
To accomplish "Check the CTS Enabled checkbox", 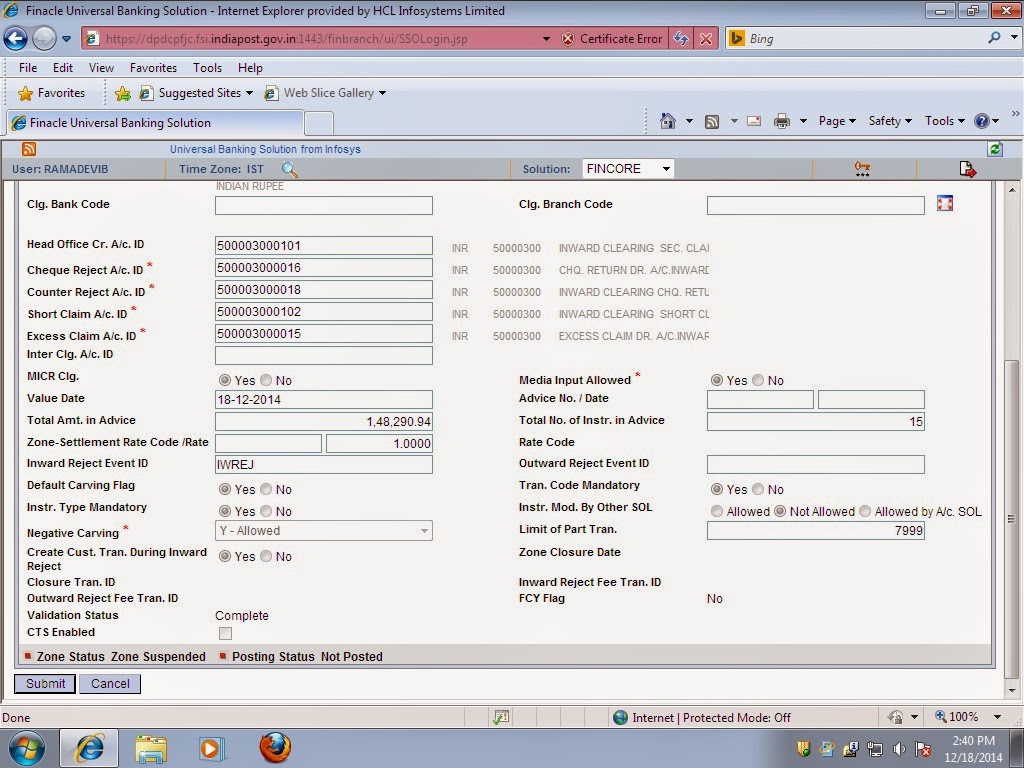I will 225,632.
